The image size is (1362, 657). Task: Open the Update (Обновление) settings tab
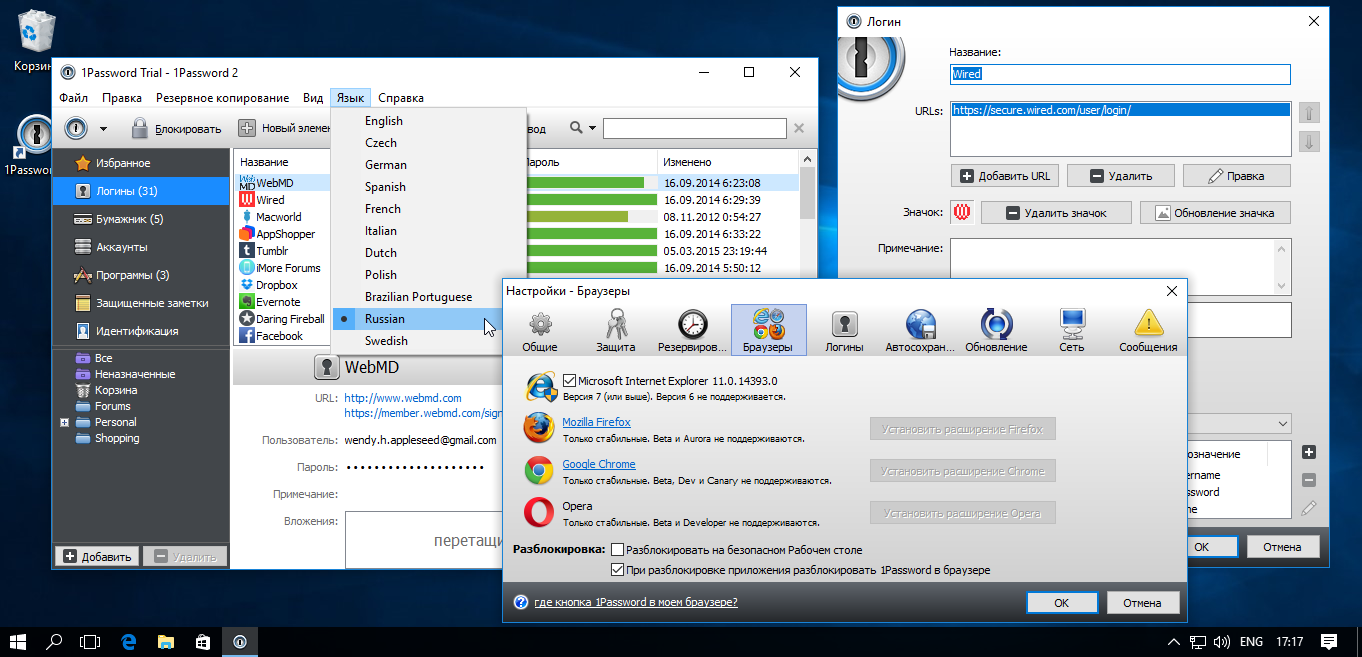coord(996,331)
